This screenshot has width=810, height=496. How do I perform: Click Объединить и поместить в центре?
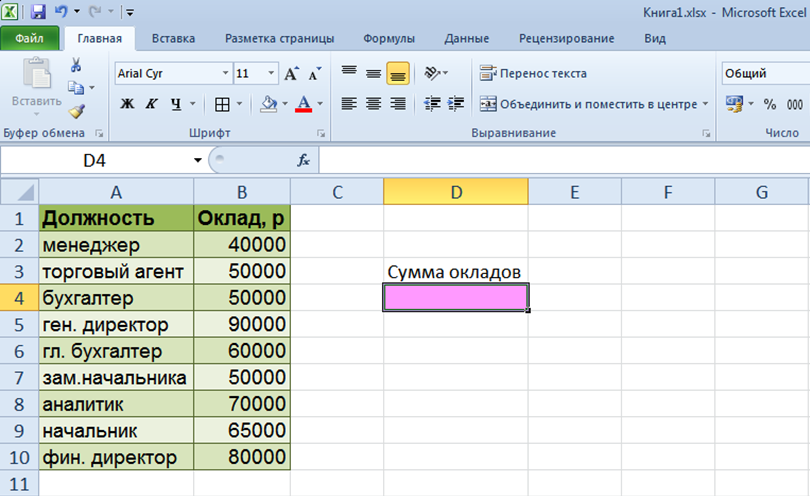click(x=594, y=104)
